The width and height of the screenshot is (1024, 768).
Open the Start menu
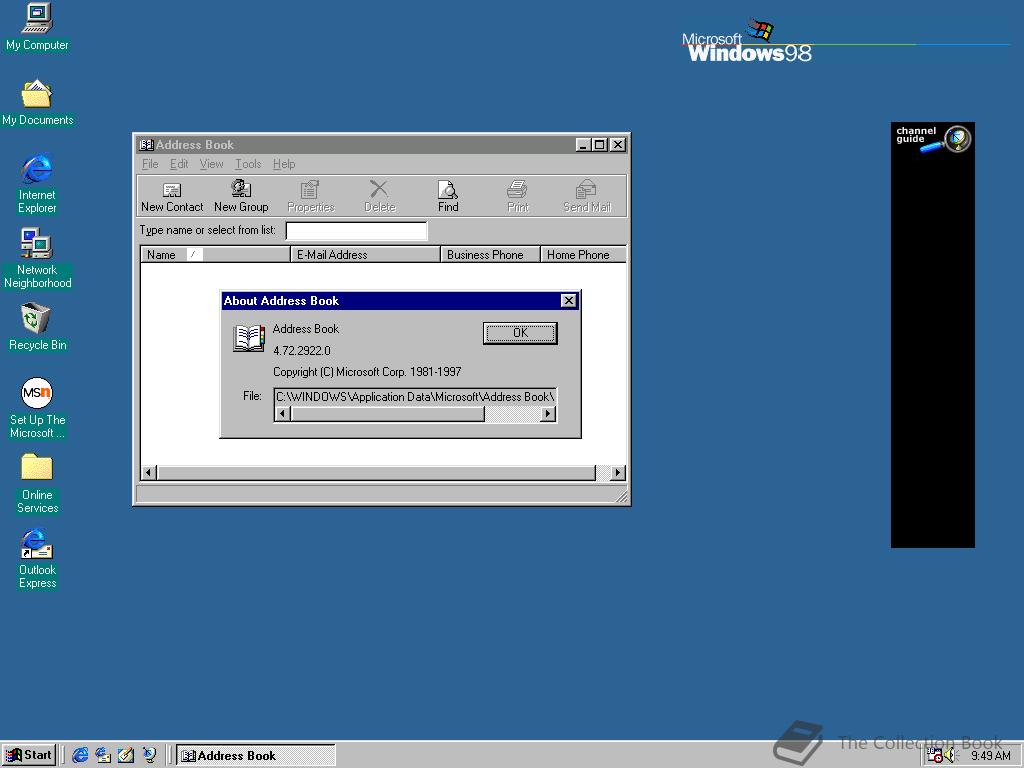point(29,756)
